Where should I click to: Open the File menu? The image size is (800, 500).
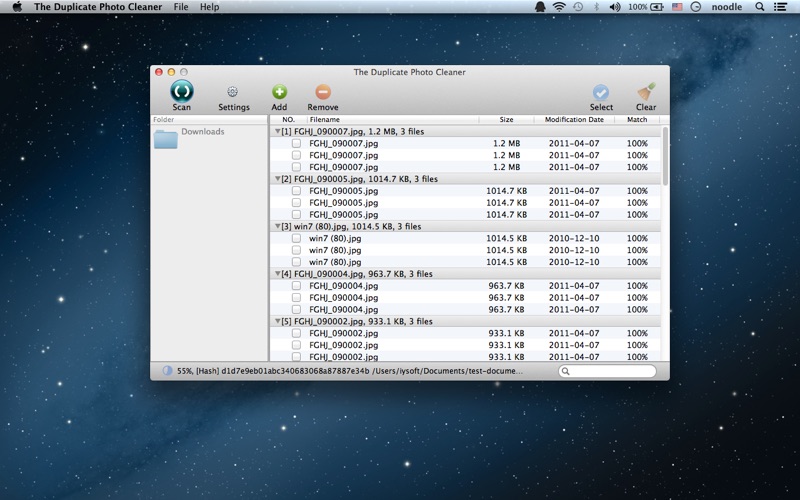point(181,7)
